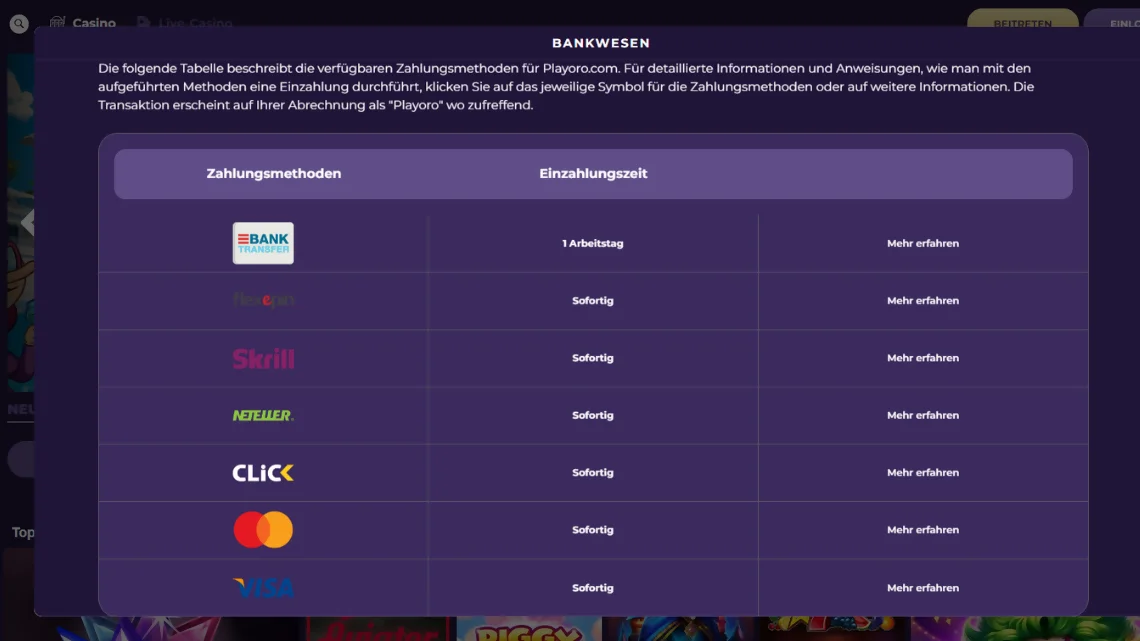Image resolution: width=1140 pixels, height=641 pixels.
Task: Click the carousel left arrow
Action: click(28, 222)
